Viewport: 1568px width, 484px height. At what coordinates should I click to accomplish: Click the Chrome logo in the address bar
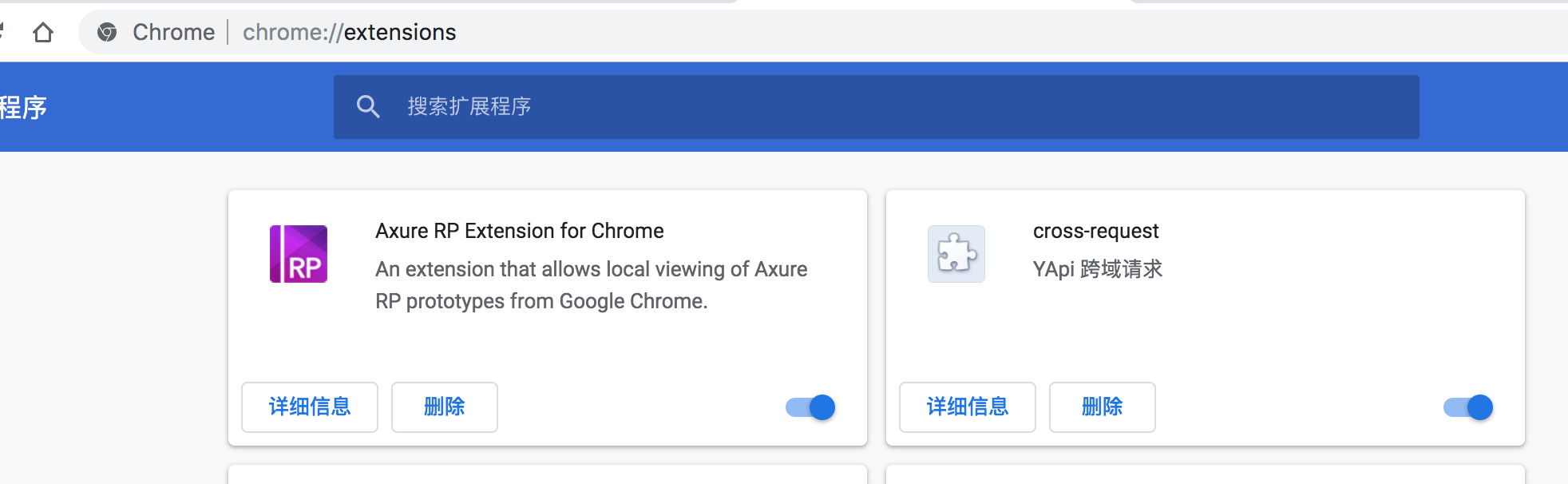107,32
